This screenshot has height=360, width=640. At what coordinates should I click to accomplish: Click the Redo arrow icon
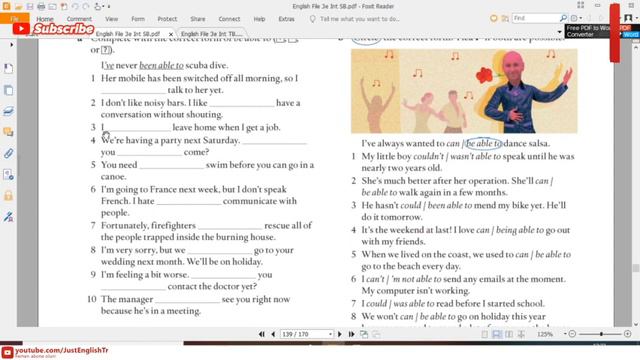coord(86,6)
